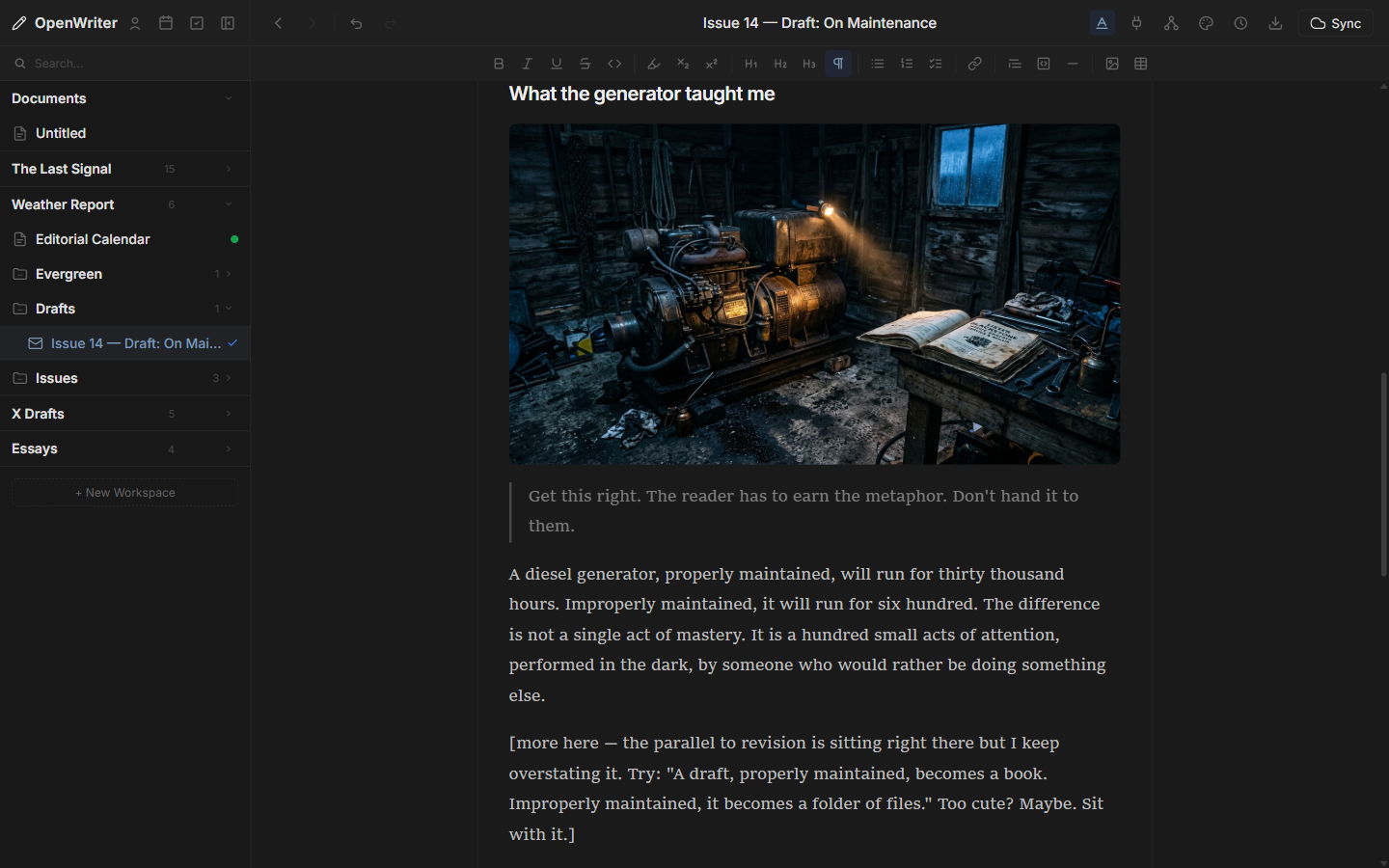Open the document history clock icon

tap(1240, 22)
